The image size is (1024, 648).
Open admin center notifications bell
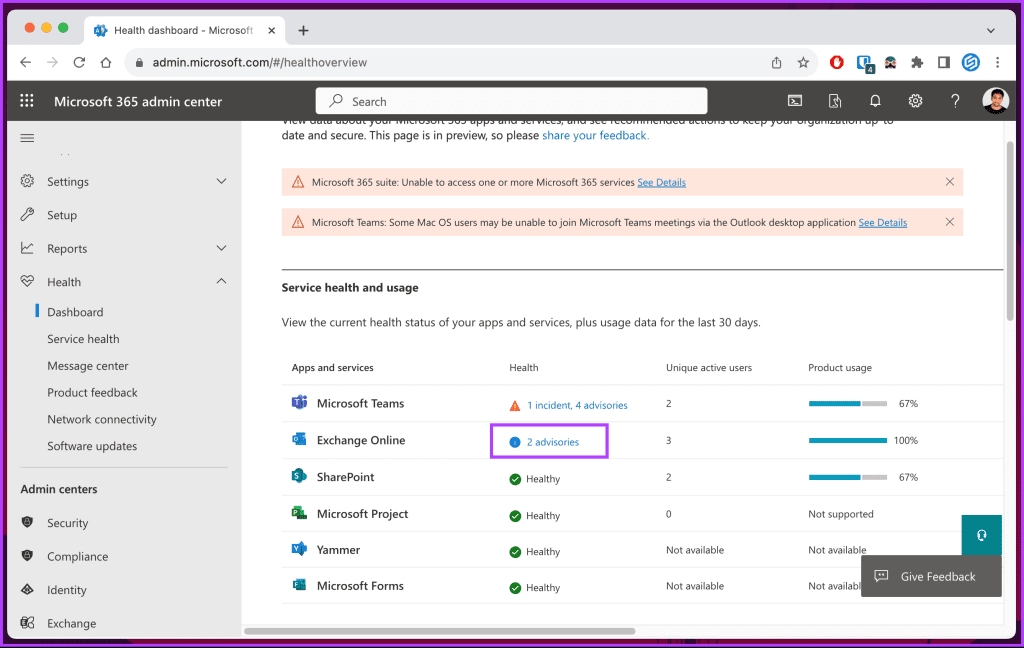pyautogui.click(x=874, y=100)
